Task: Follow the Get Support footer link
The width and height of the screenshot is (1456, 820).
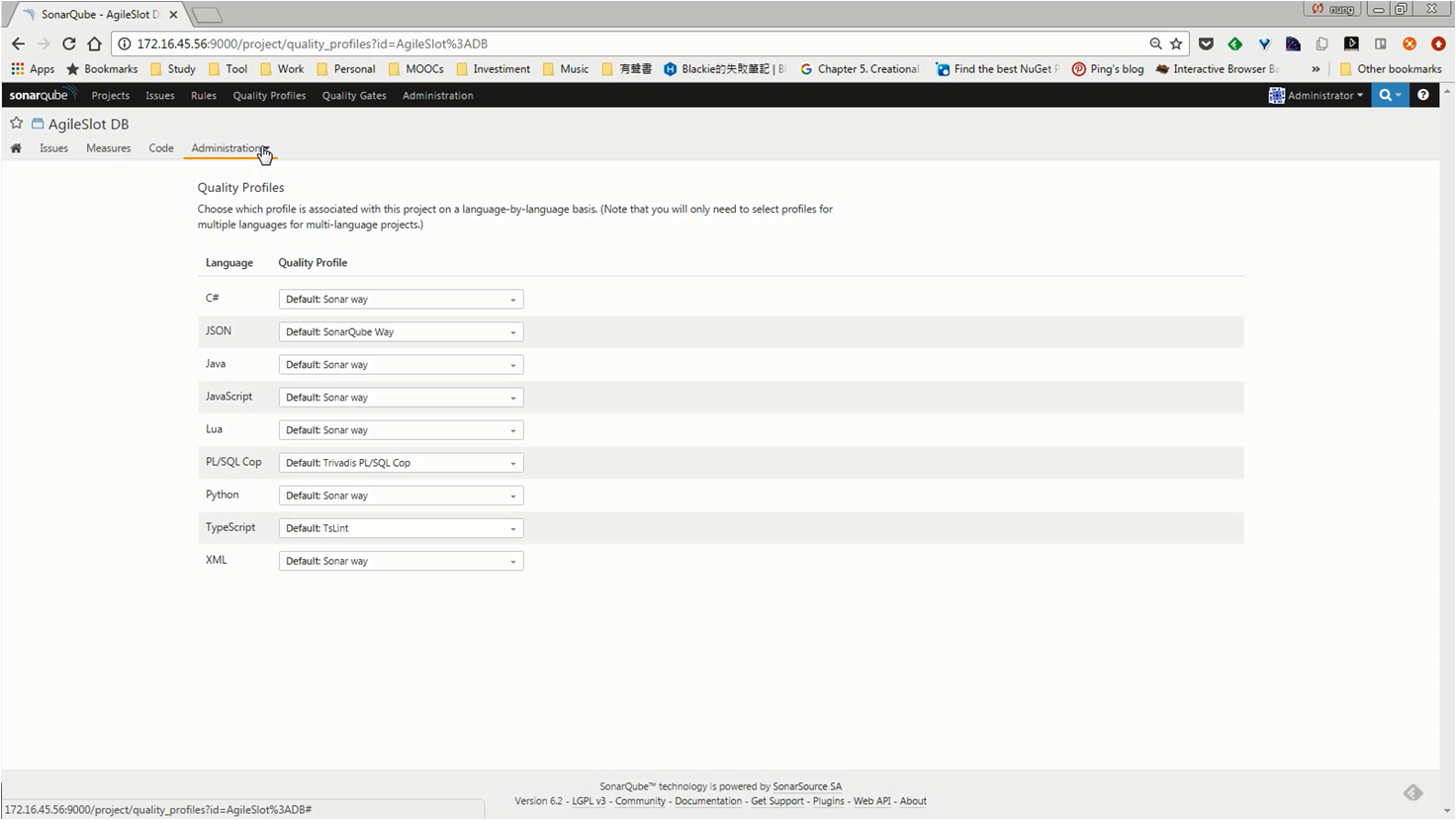Action: tap(777, 801)
